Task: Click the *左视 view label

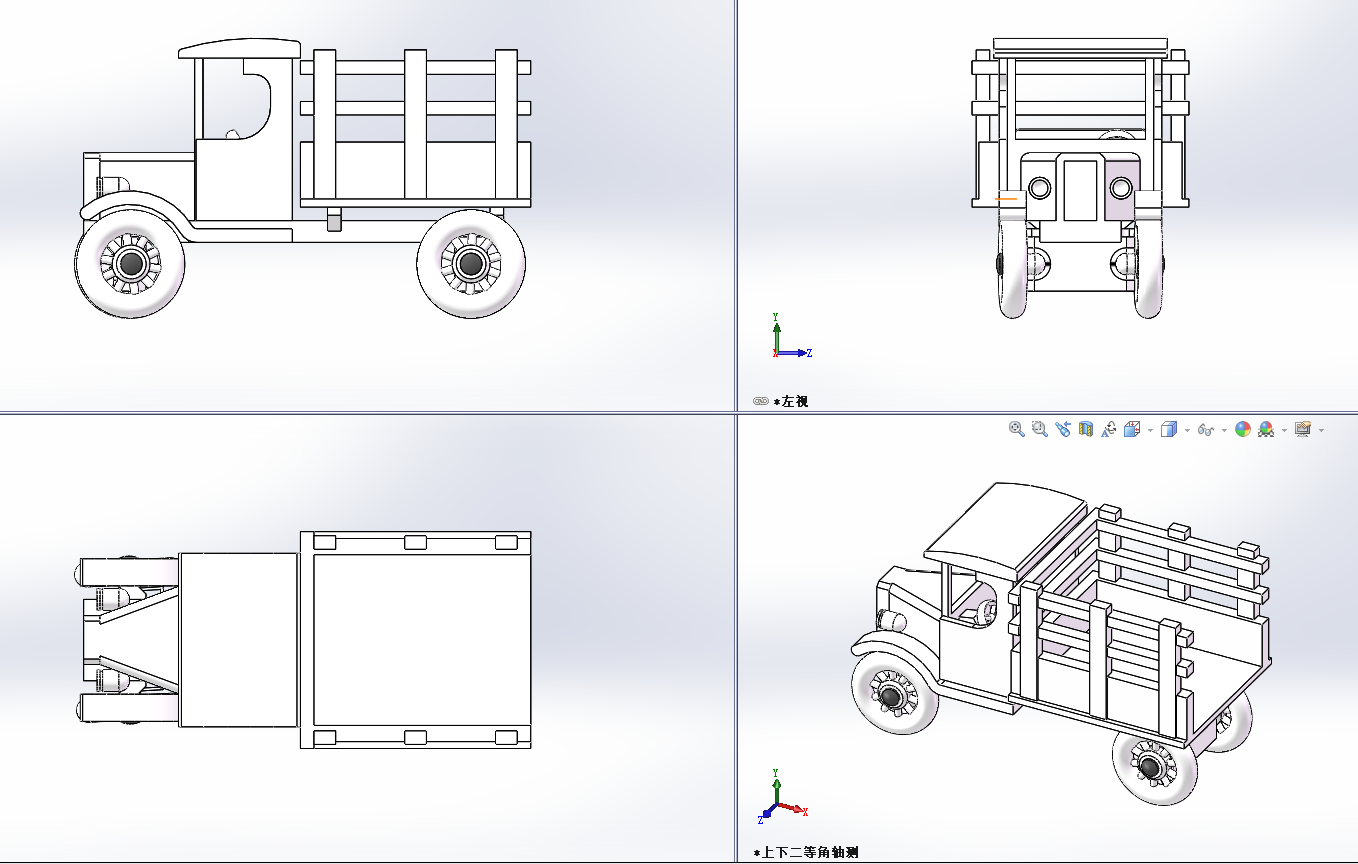Action: (x=791, y=401)
